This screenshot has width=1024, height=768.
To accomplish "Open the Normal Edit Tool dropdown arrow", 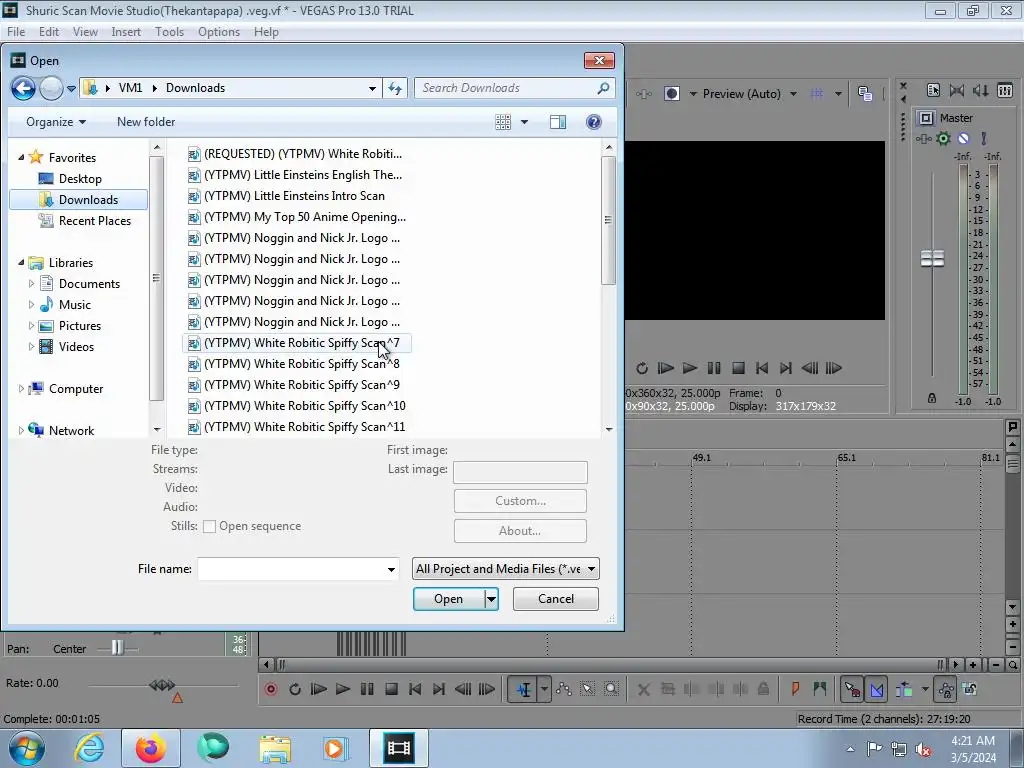I will (544, 689).
